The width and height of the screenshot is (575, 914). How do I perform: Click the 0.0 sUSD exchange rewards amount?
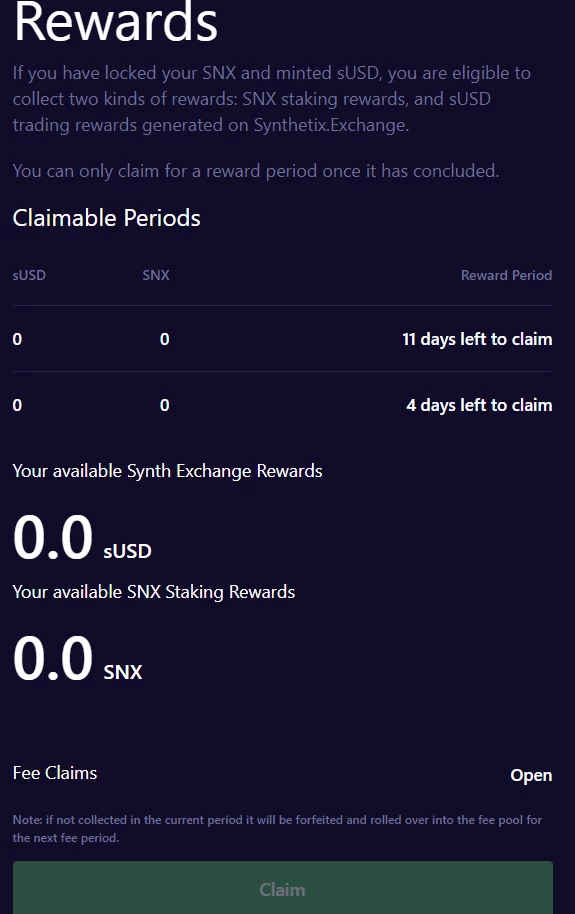tap(82, 537)
